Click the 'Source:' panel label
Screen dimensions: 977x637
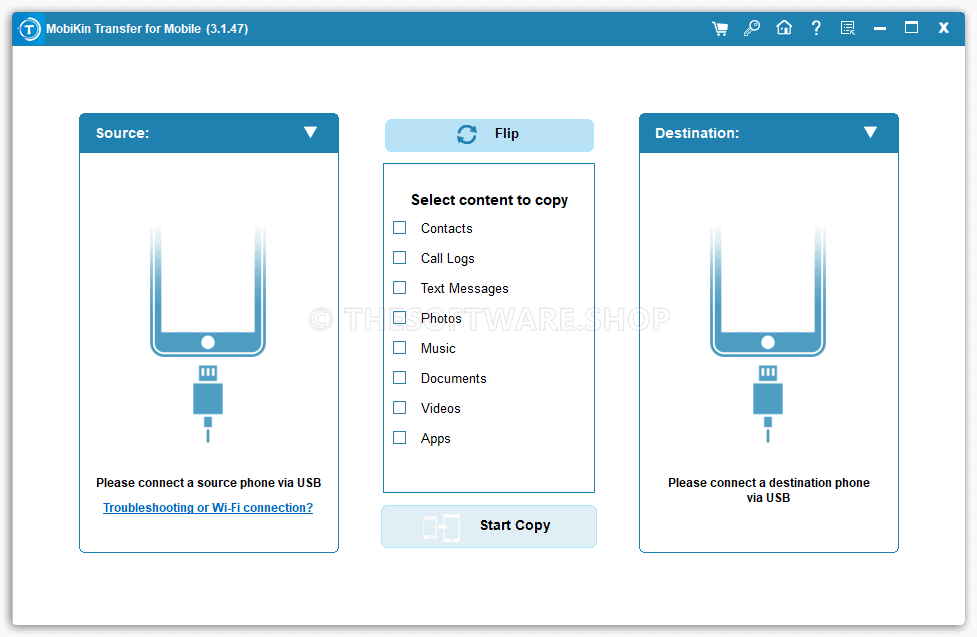tap(122, 133)
